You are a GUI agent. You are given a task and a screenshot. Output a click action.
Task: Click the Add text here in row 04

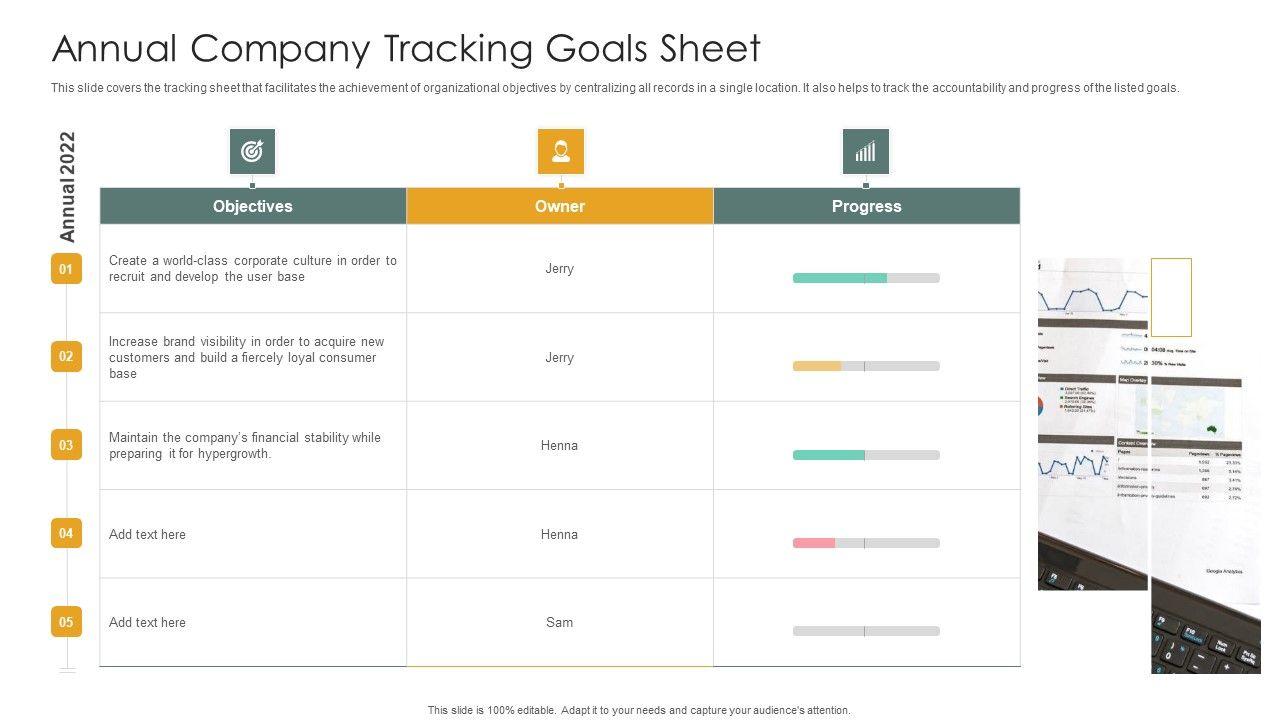point(148,534)
